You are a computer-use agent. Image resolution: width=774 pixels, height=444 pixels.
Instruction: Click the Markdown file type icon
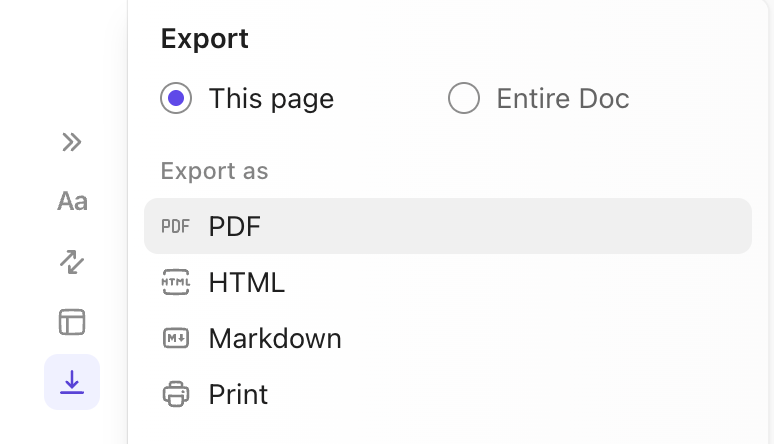pos(175,339)
